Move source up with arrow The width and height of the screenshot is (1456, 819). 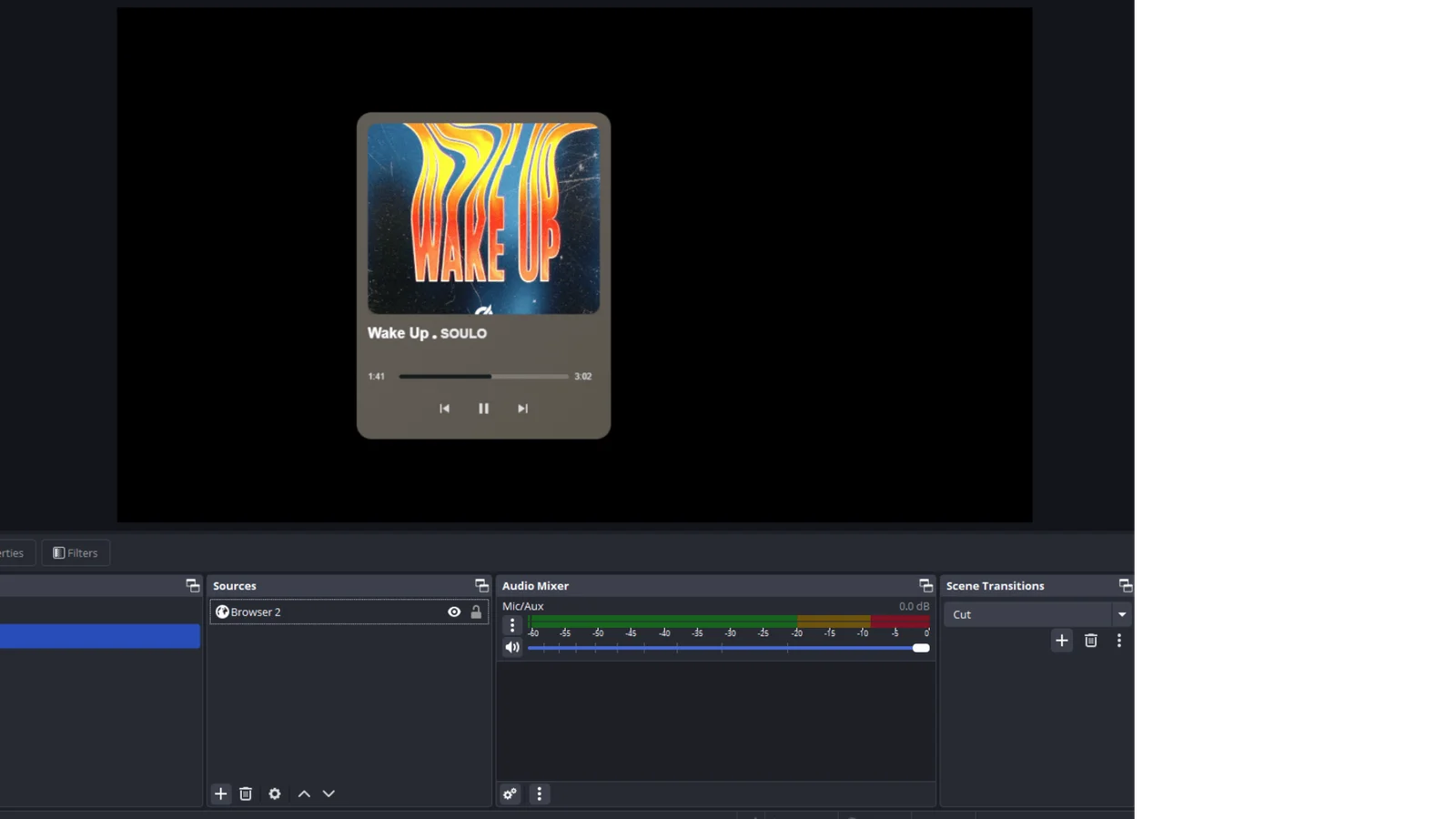[x=304, y=794]
